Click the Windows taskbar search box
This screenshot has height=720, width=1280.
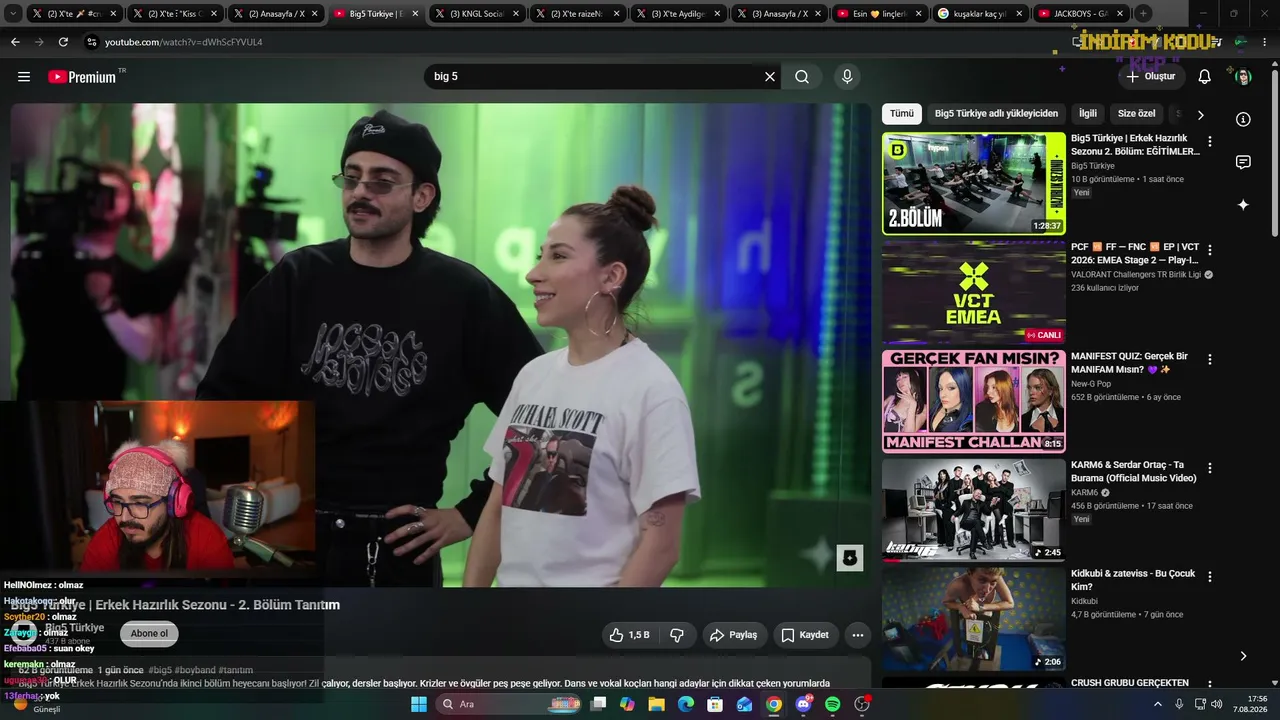pyautogui.click(x=510, y=704)
